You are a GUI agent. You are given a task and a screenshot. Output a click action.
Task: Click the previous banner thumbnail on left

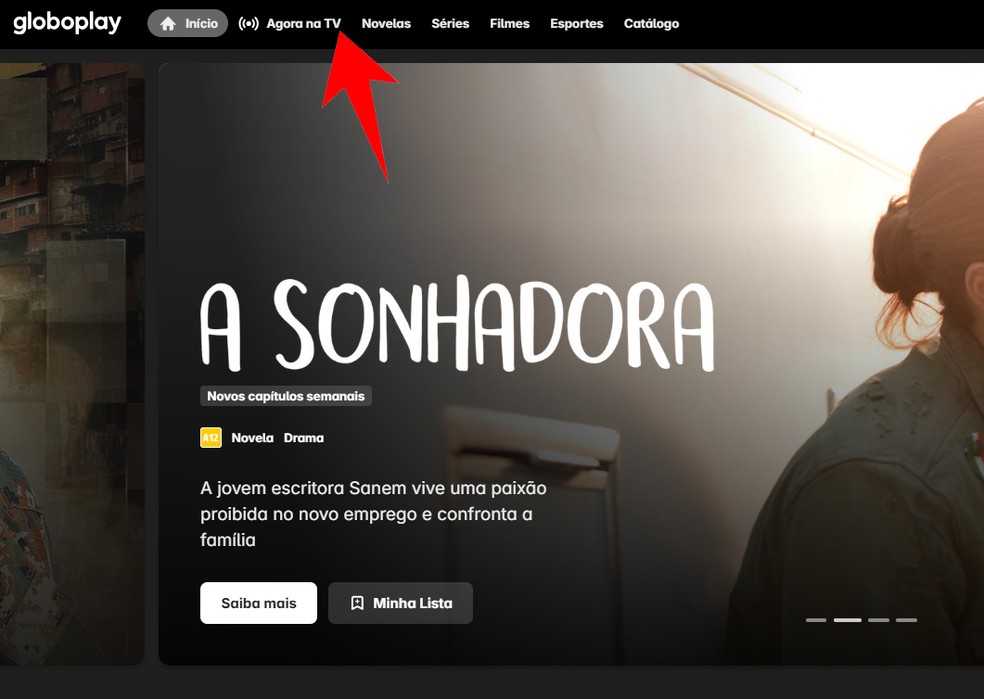[x=72, y=364]
